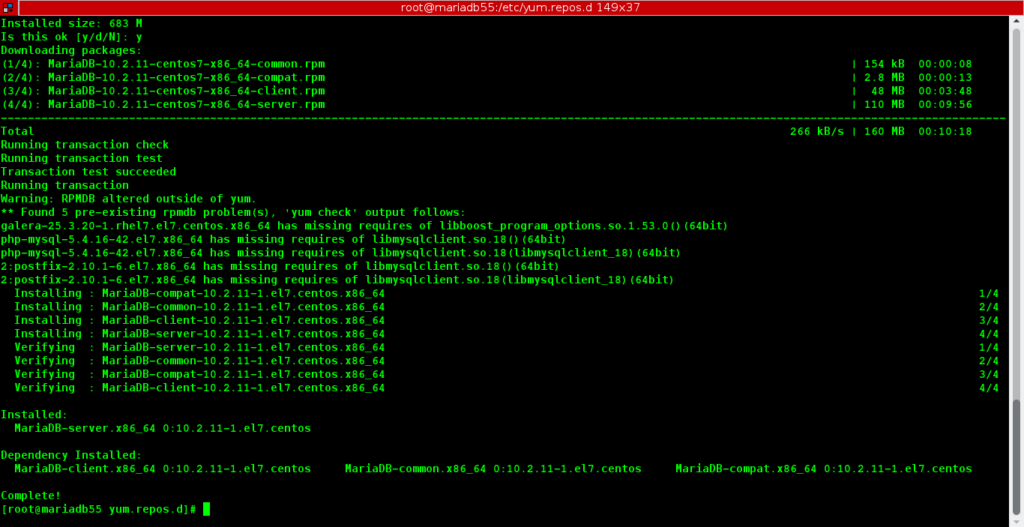Click the scrollbar up arrow

pyautogui.click(x=1017, y=22)
